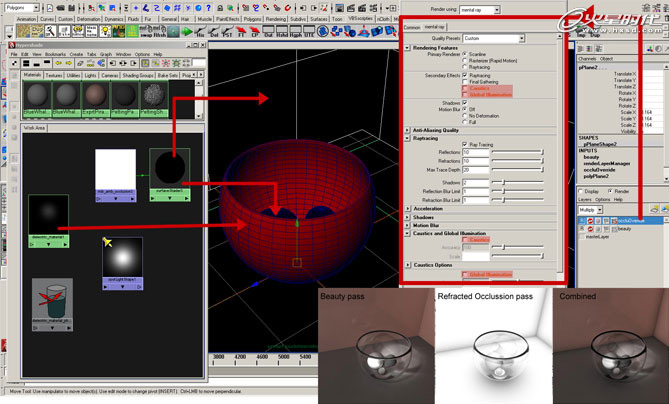Switch to the Common tab in Render Settings
The image size is (669, 404).
point(412,27)
